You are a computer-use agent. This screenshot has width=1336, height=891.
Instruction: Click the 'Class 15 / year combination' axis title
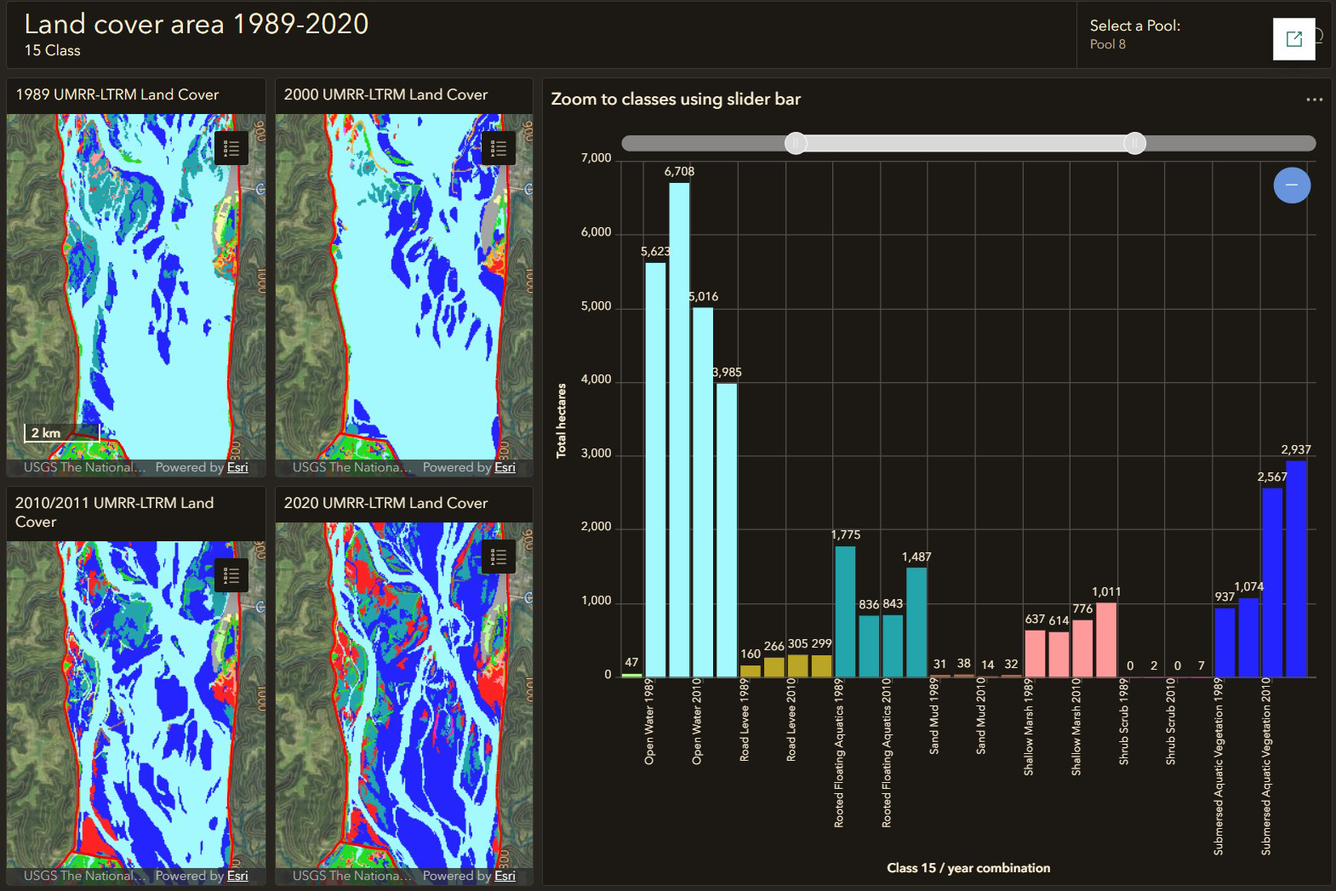point(969,868)
